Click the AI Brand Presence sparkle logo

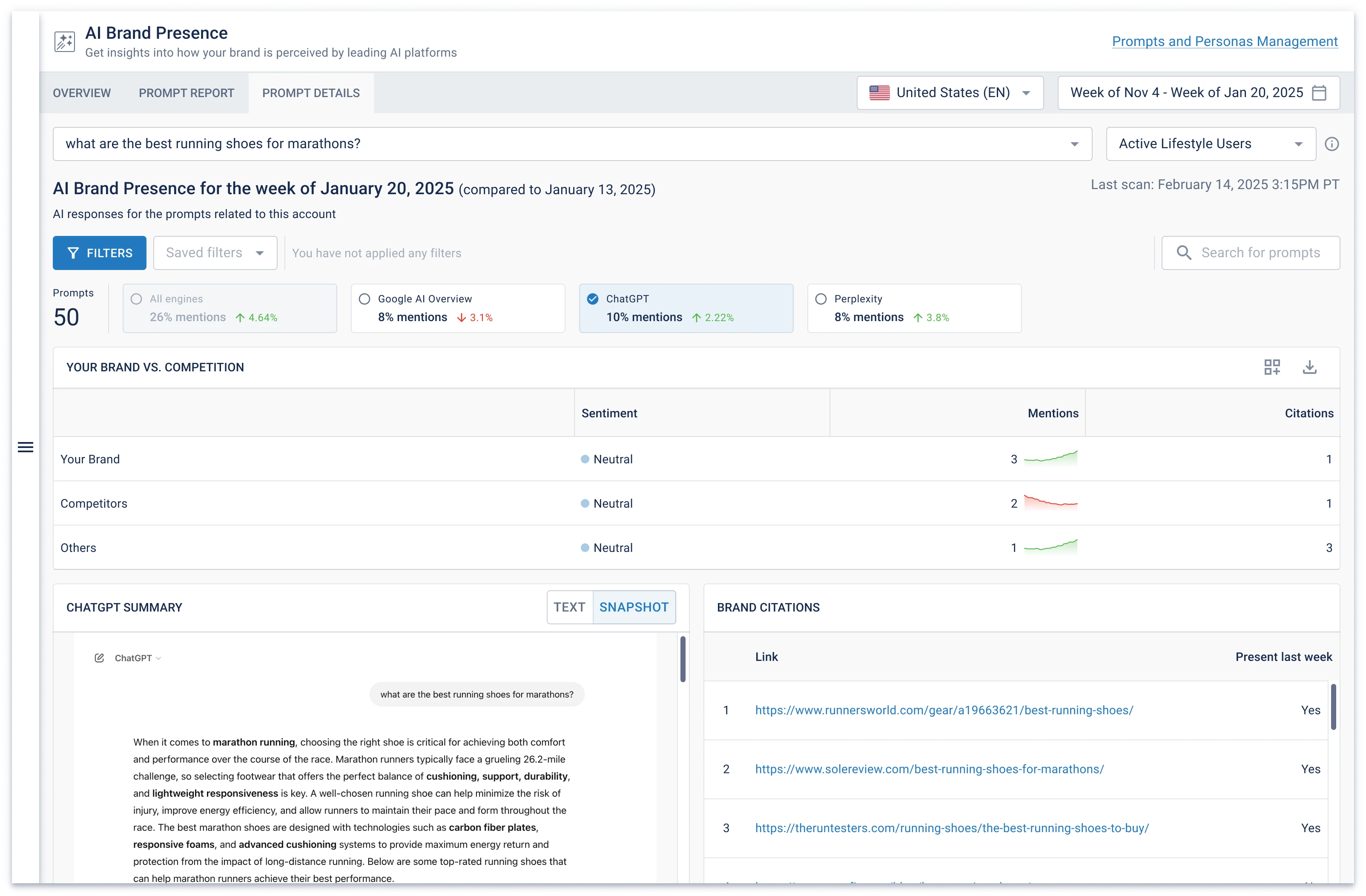coord(64,41)
